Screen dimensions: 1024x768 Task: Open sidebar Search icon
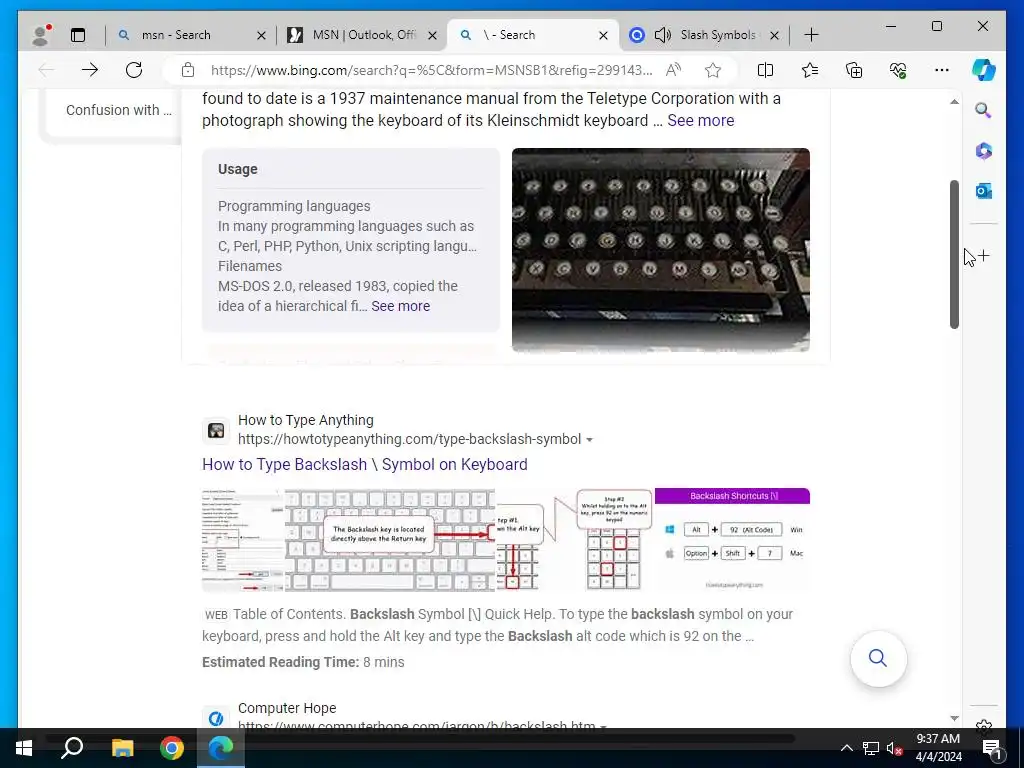(984, 110)
